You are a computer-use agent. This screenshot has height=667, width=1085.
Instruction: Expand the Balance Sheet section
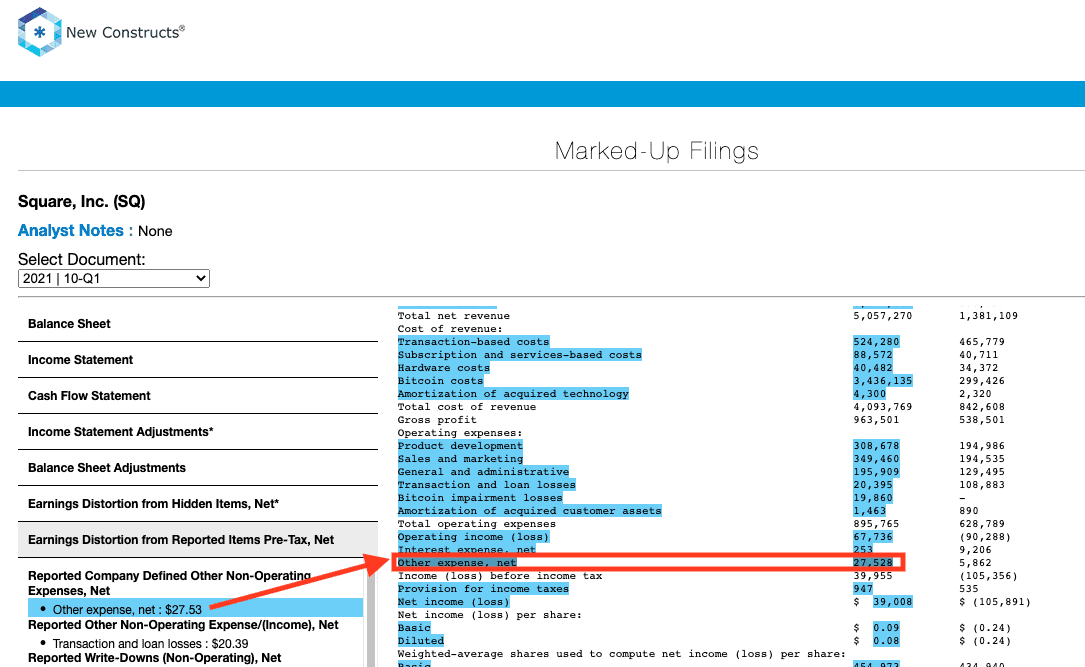coord(198,324)
